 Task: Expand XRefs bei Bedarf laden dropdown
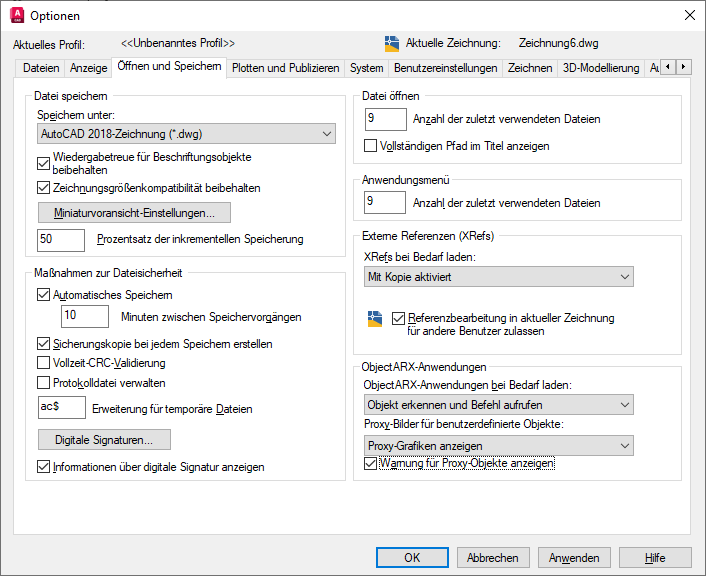tap(498, 276)
